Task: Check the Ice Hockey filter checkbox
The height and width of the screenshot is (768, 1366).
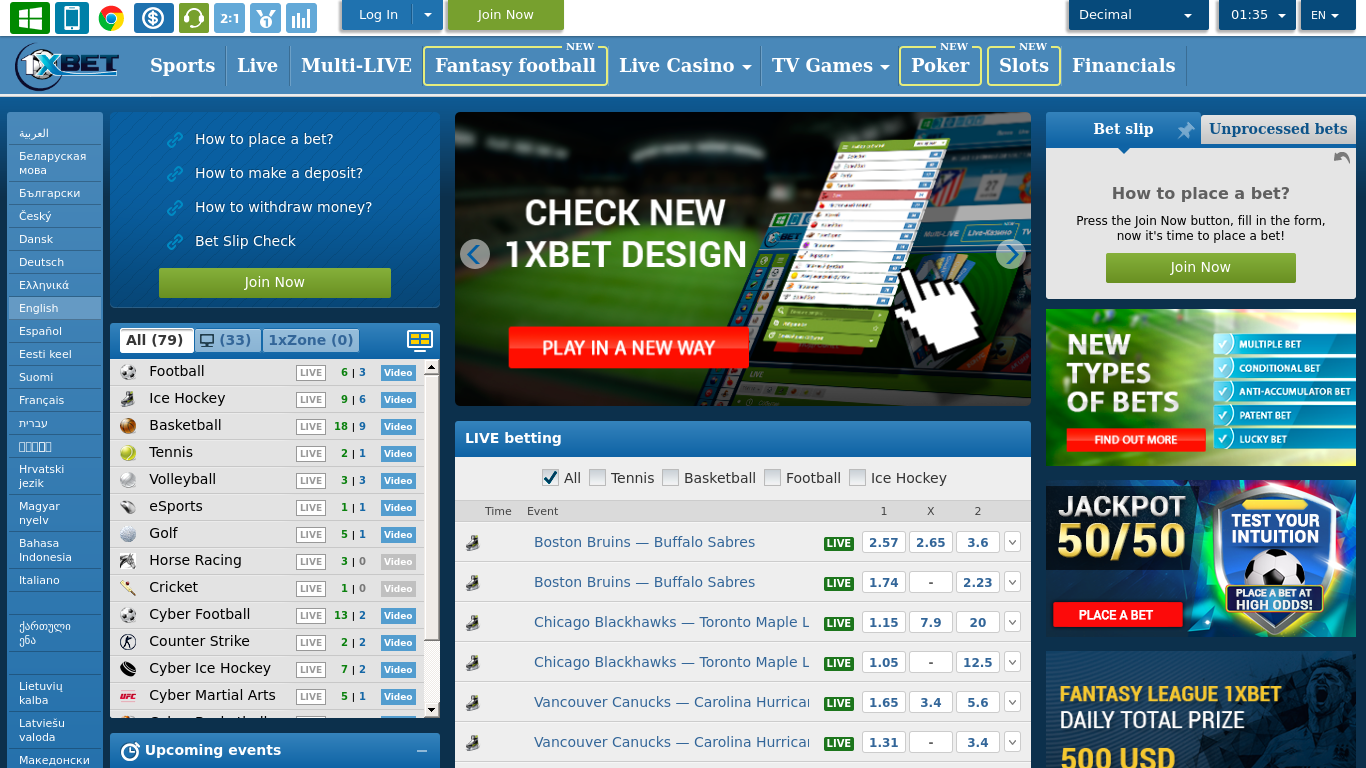Action: tap(857, 478)
